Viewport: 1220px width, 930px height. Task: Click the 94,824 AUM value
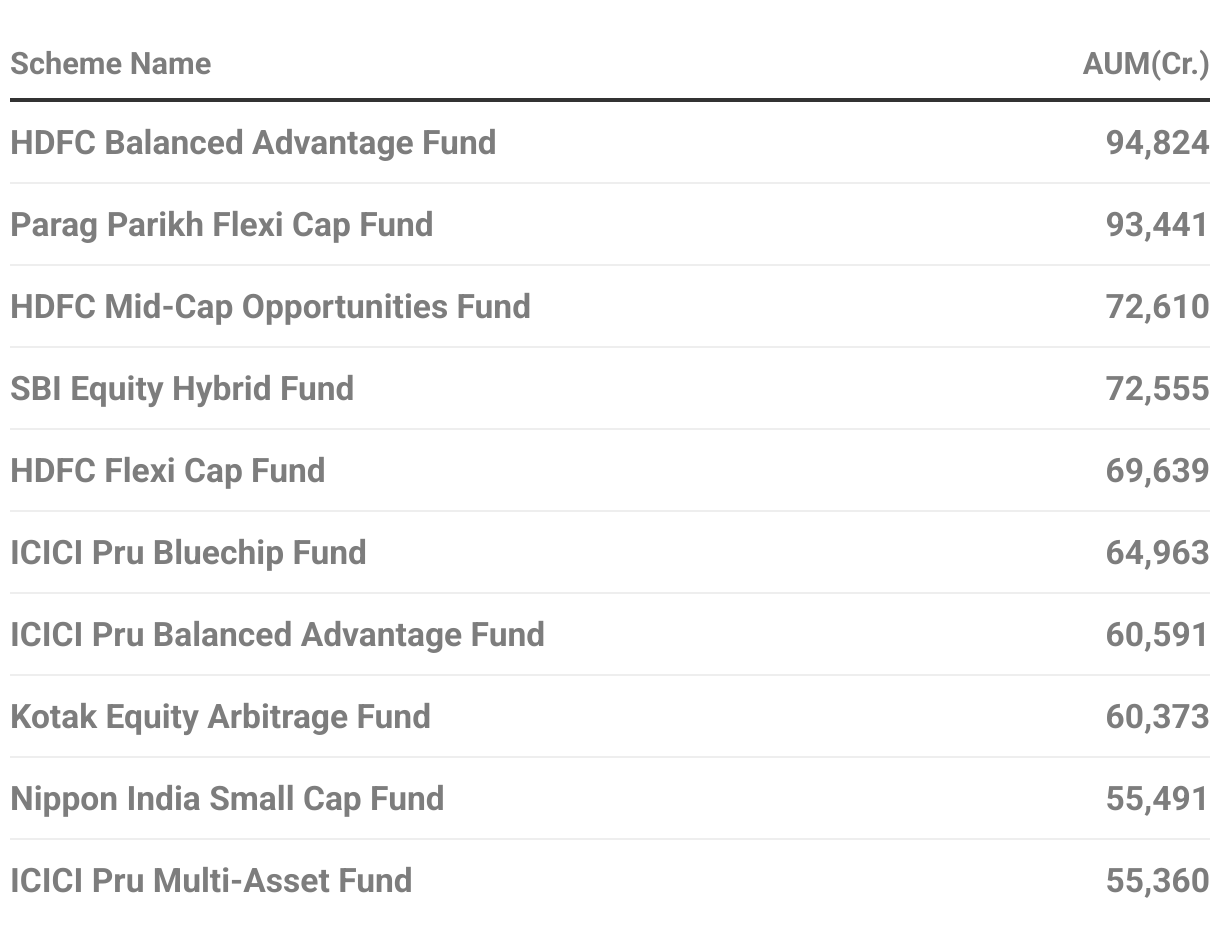point(1157,143)
